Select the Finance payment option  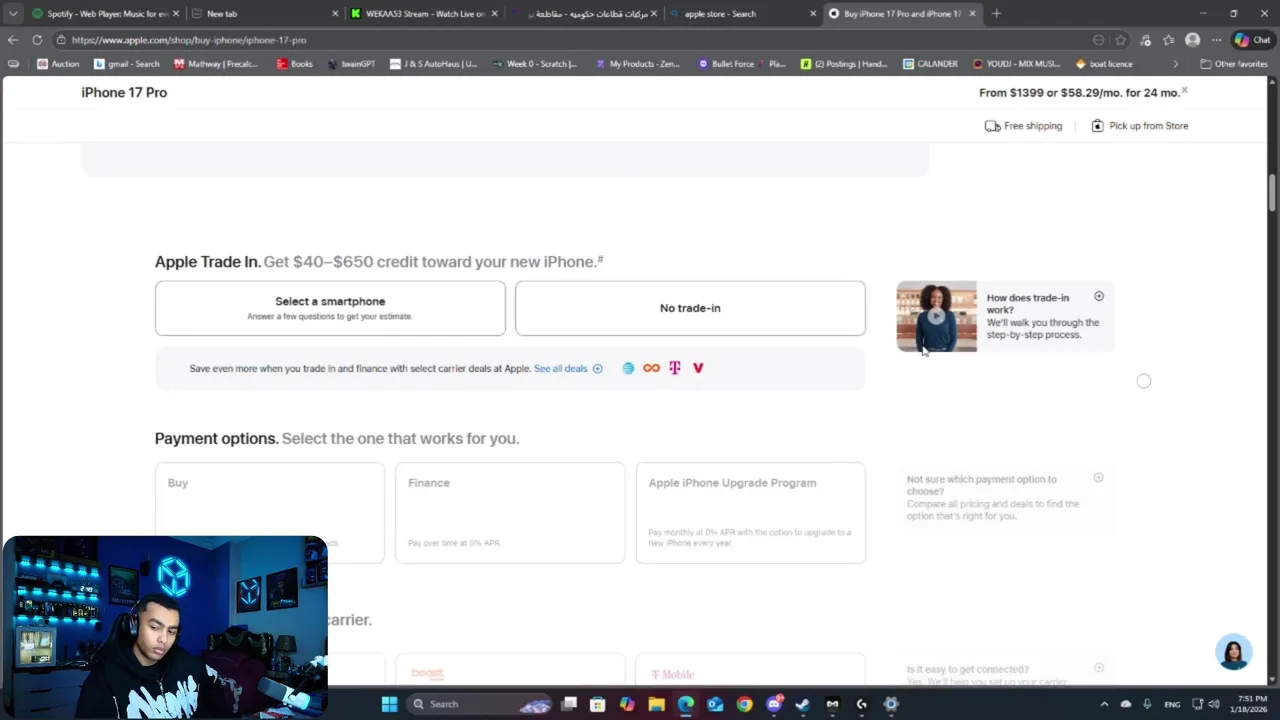tap(510, 513)
